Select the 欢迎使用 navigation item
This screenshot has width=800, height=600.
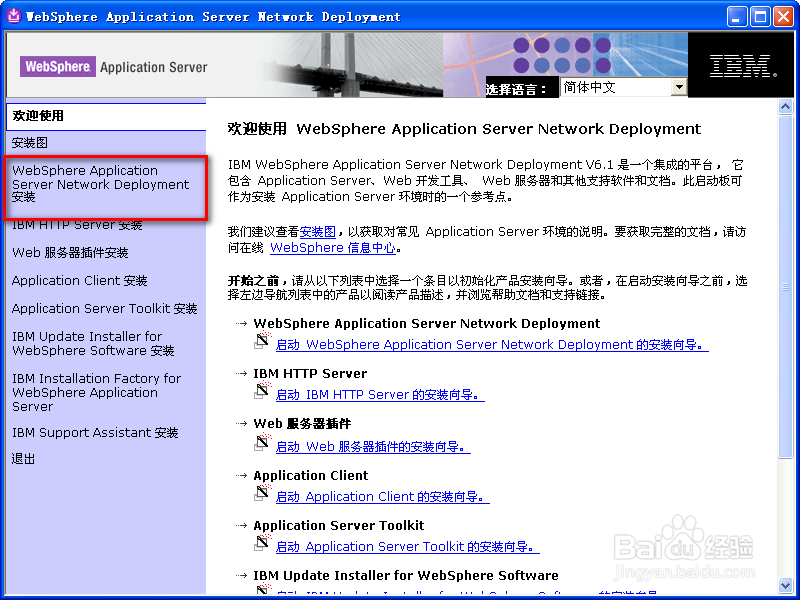[106, 116]
